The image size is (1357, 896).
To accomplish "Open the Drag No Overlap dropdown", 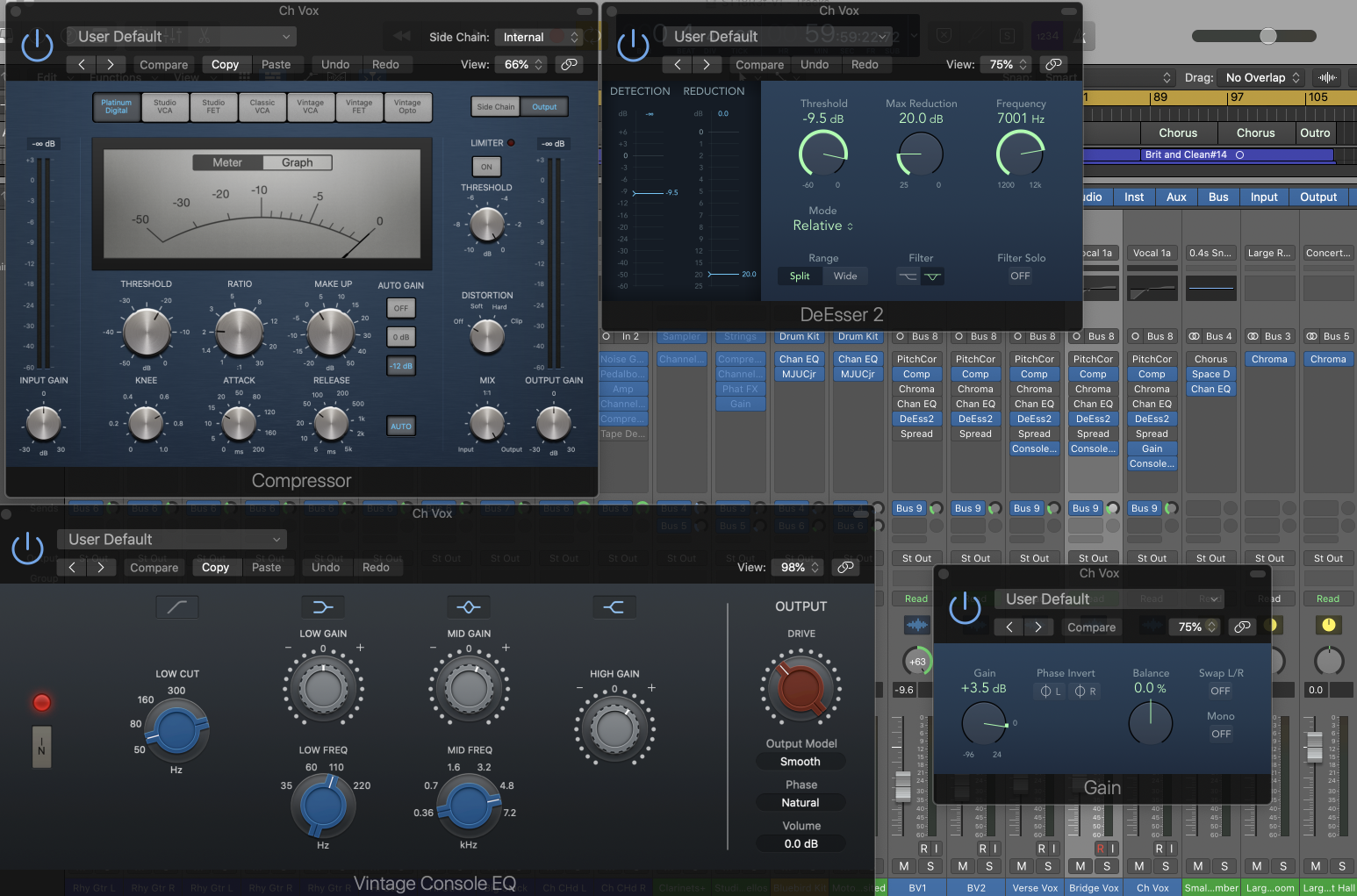I will (x=1262, y=77).
